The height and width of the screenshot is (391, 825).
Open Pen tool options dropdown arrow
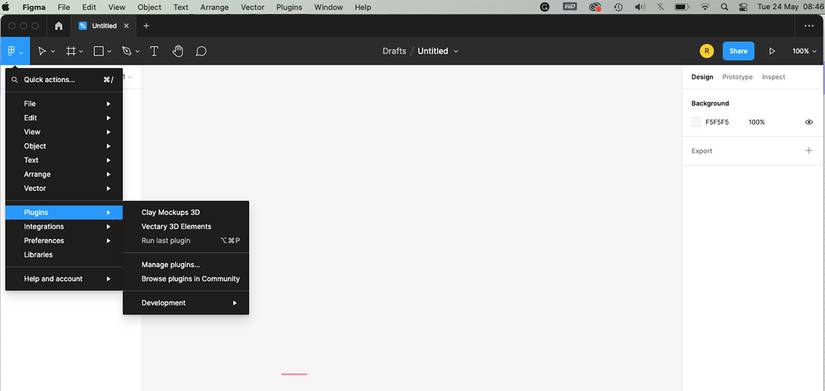[137, 52]
